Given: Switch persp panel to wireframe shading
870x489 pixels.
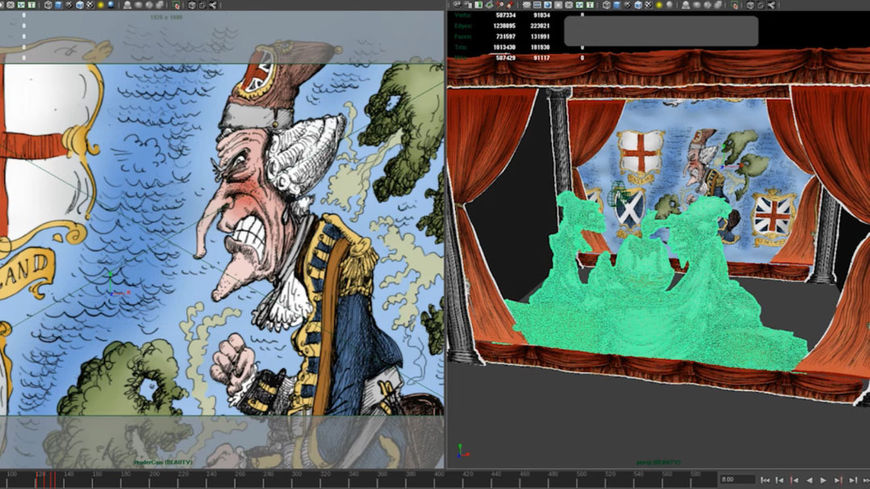Looking at the screenshot, I should pyautogui.click(x=606, y=4).
